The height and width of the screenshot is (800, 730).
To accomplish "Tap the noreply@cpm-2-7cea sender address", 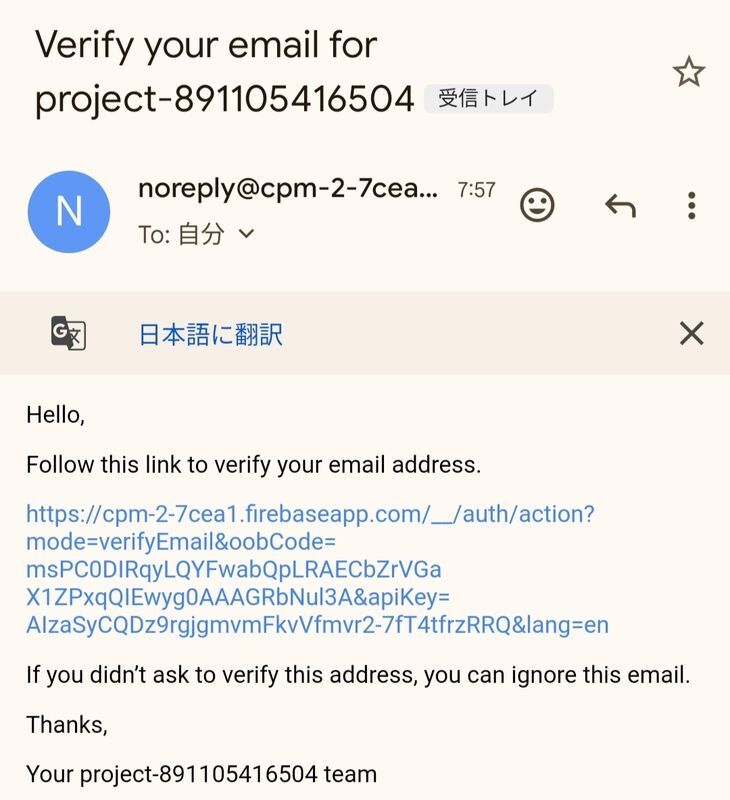I will pyautogui.click(x=288, y=189).
